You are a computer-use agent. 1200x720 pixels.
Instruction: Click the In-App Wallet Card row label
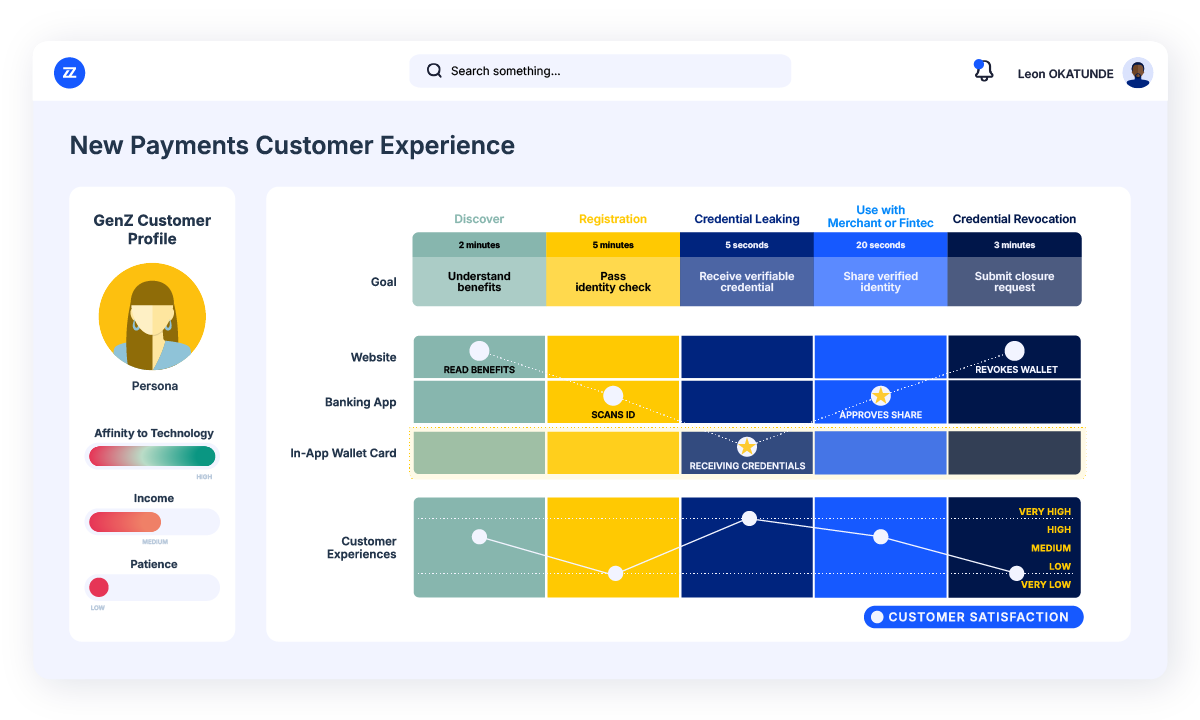click(x=343, y=453)
